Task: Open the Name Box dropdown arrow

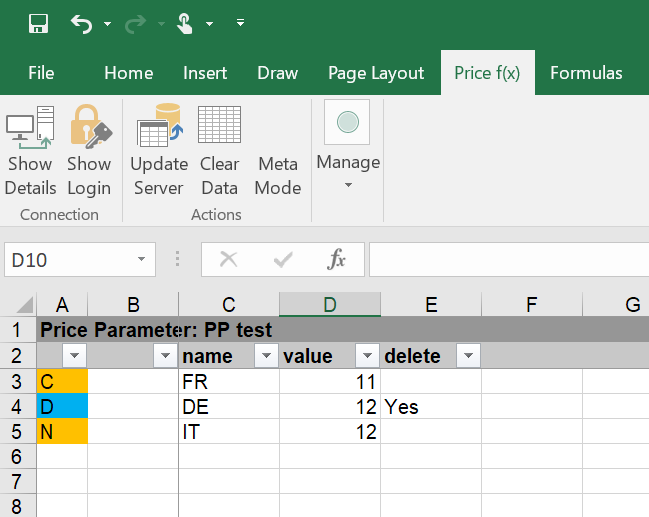Action: 142,260
